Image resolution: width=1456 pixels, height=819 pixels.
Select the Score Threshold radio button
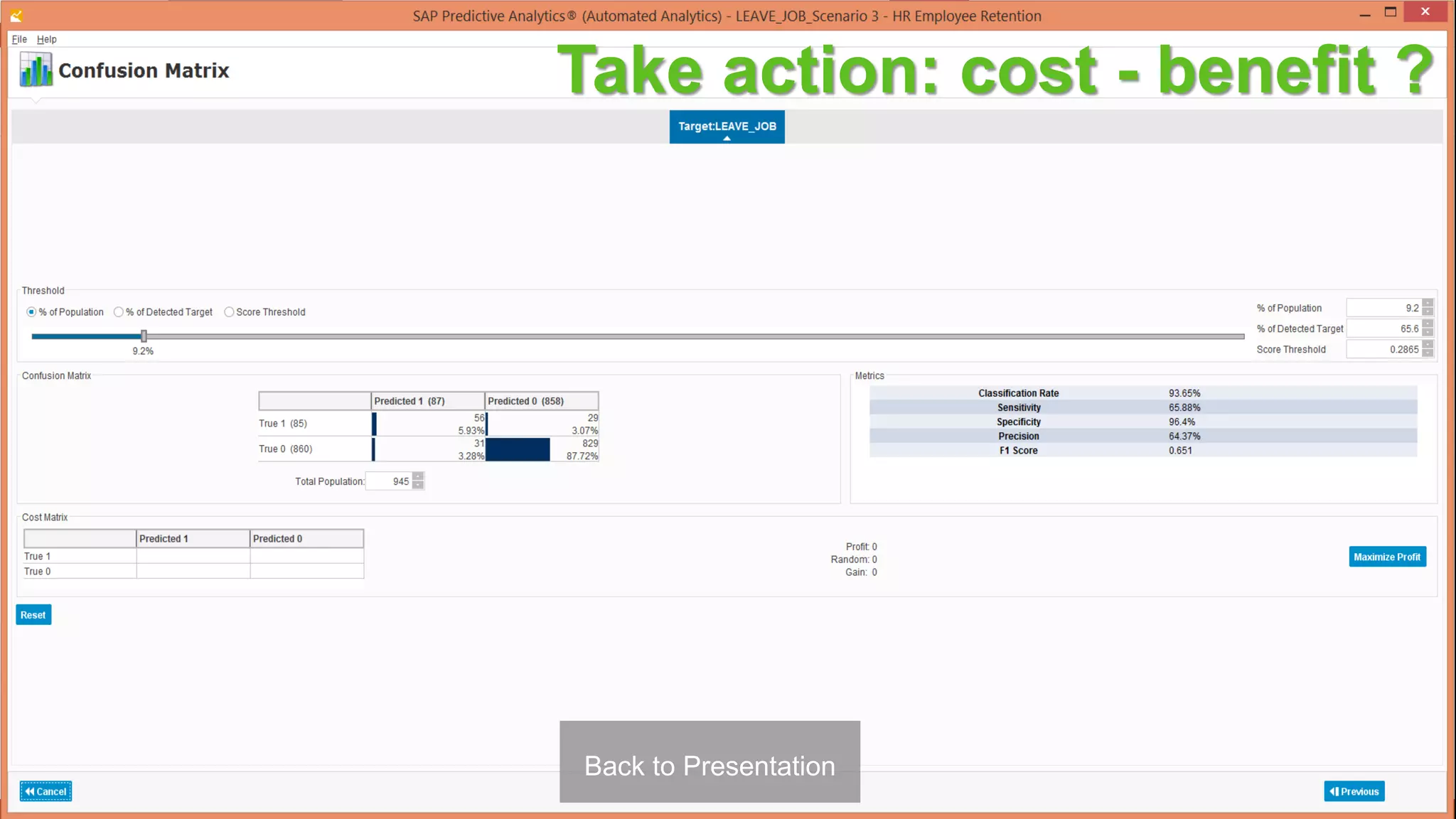(x=229, y=312)
